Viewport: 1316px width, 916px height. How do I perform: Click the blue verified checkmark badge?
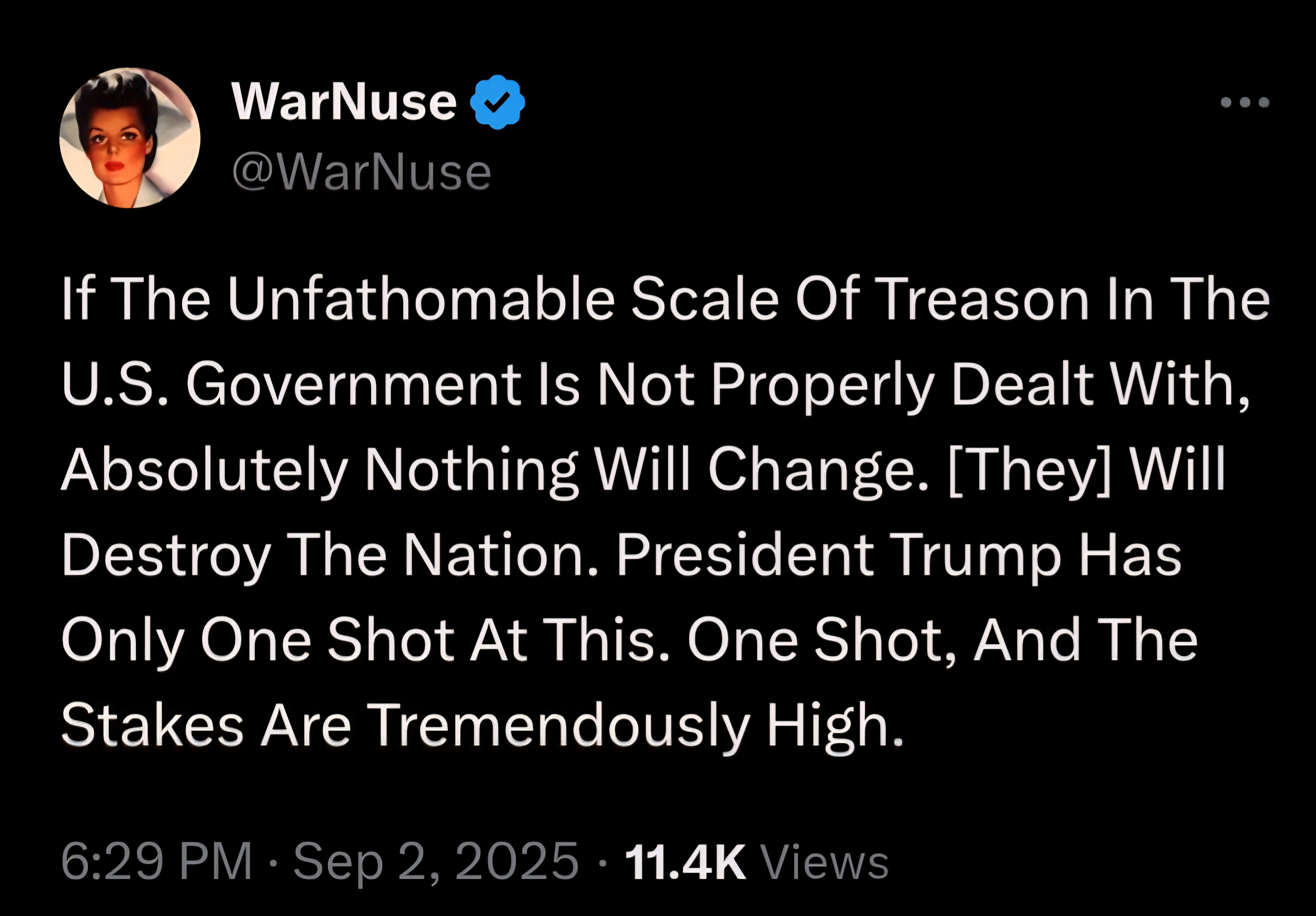click(x=497, y=102)
